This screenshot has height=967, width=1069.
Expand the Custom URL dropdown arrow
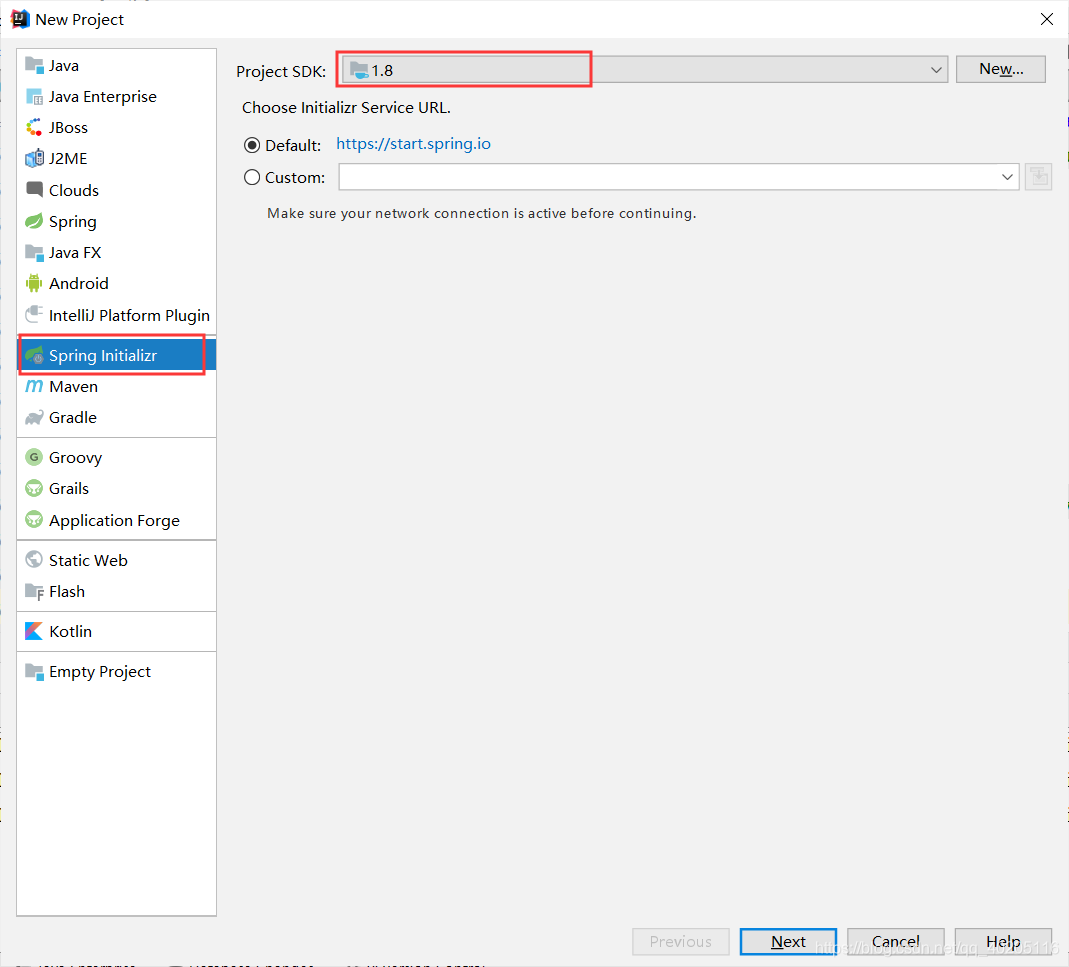1007,177
